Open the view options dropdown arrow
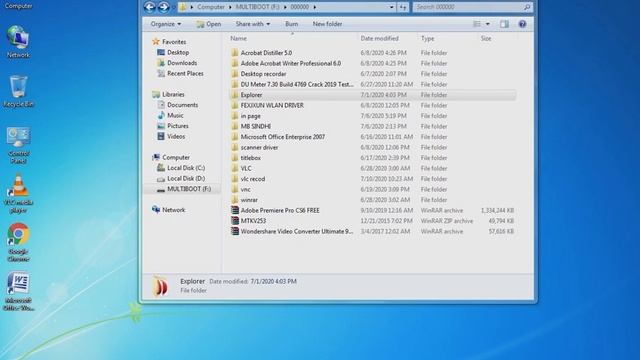640x360 pixels. click(487, 24)
